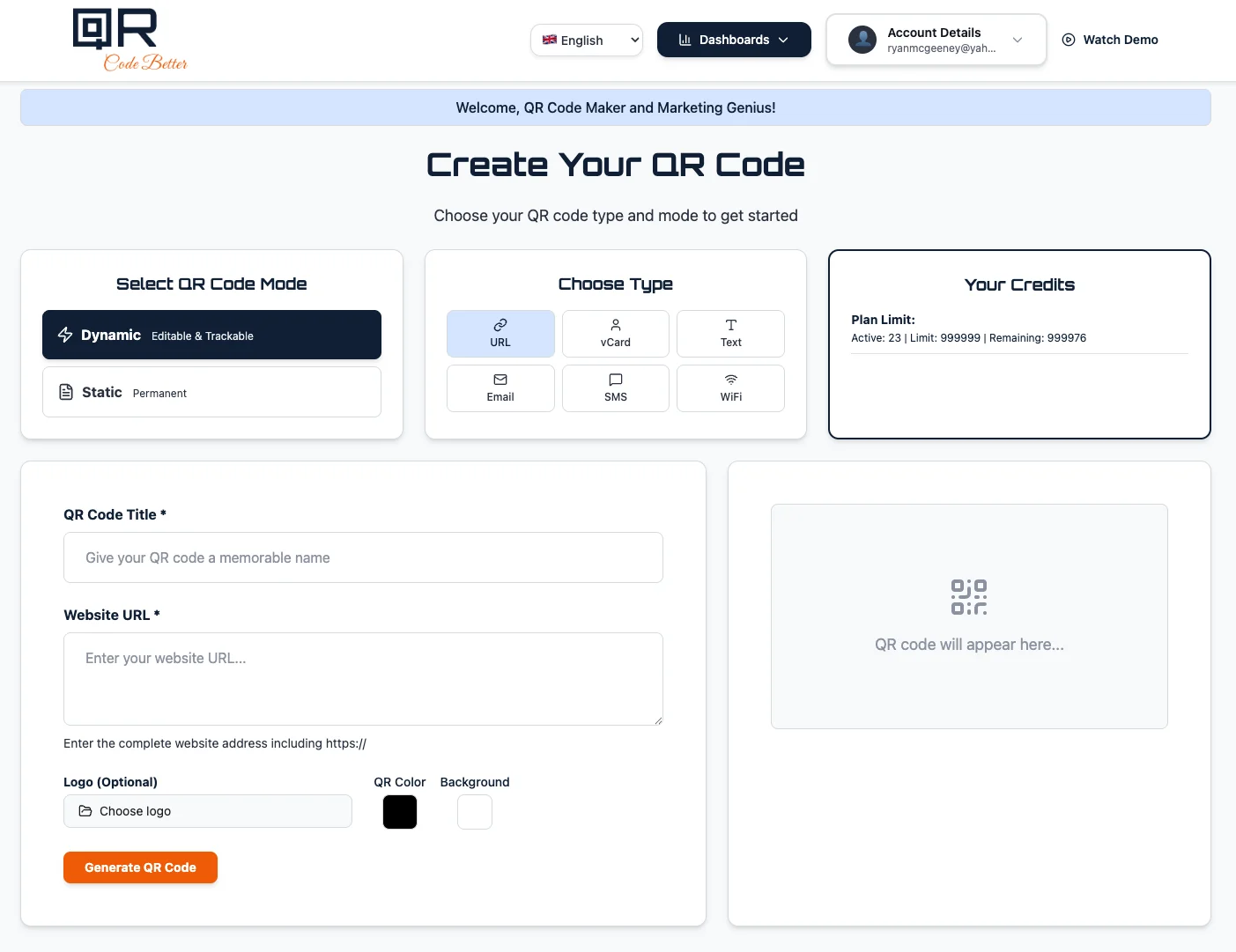Click the QR Code Better logo
Image resolution: width=1236 pixels, height=952 pixels.
coord(129,39)
